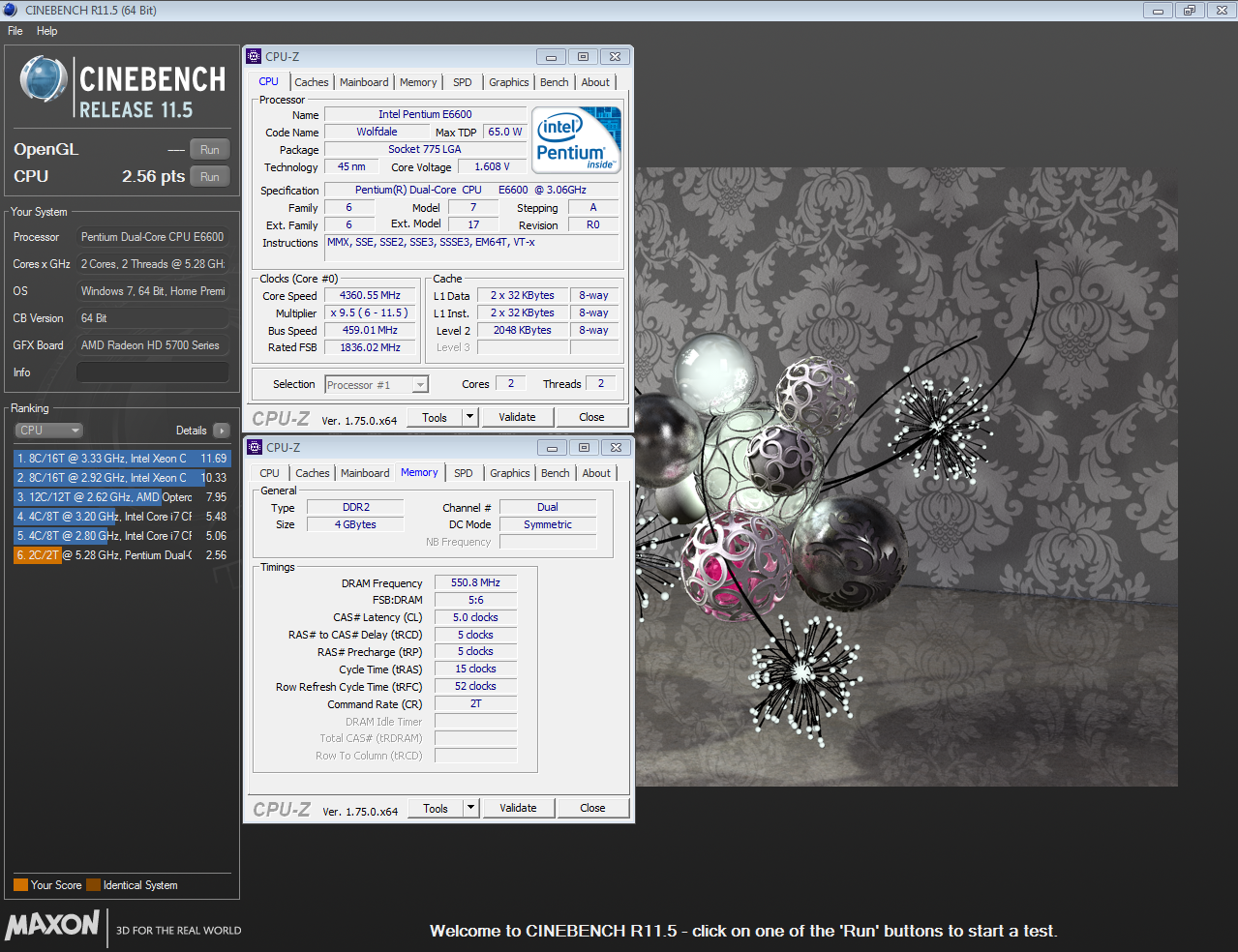Click the Multiplier x 9.5 value
Screen dimensions: 1238x952
[x=370, y=313]
